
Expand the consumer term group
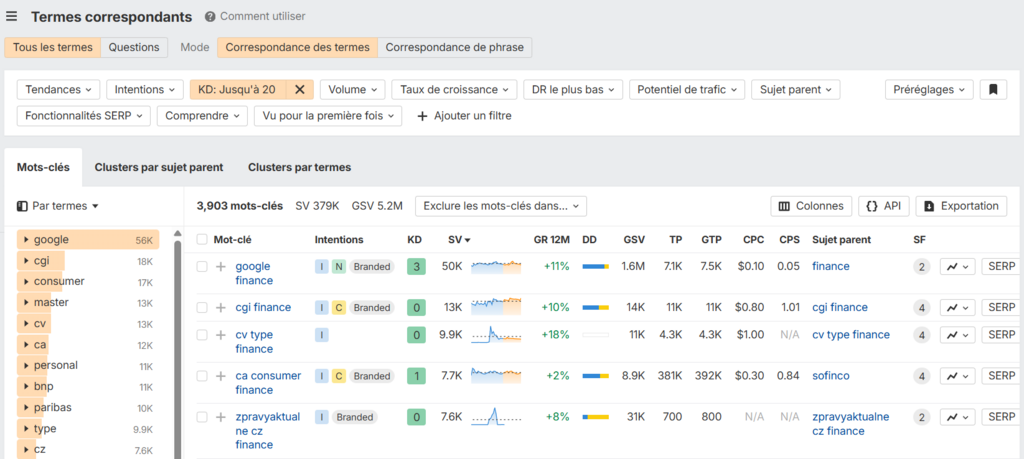pyautogui.click(x=26, y=281)
